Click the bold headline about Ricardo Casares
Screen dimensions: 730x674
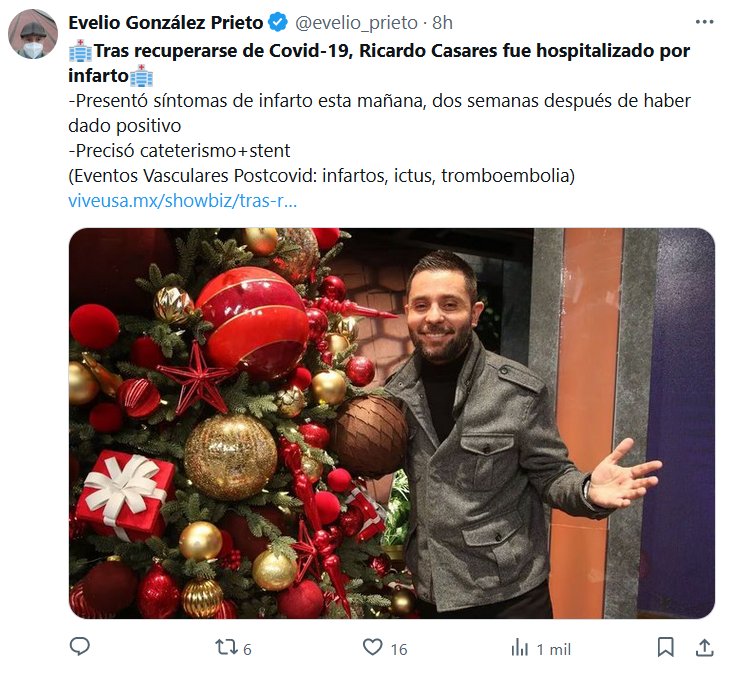tap(390, 51)
